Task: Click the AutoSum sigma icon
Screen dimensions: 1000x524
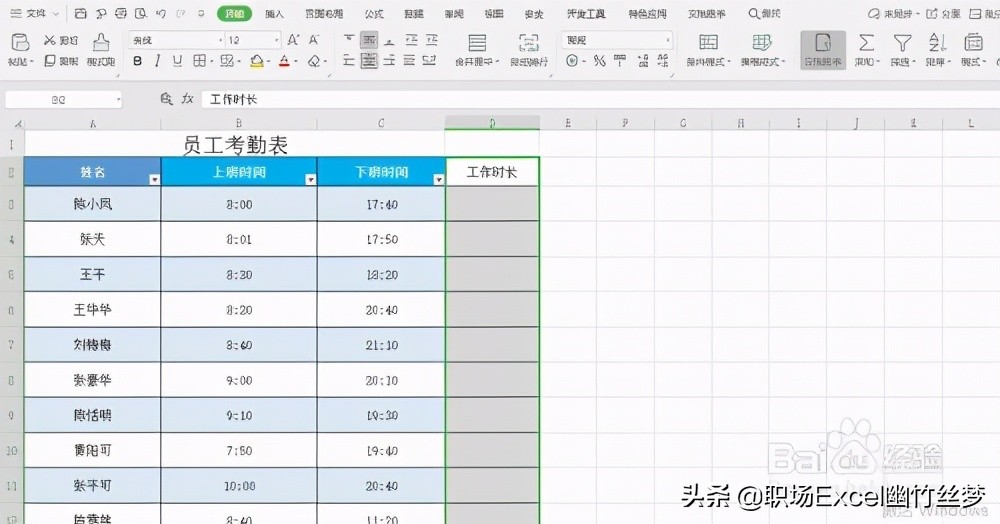Action: tap(866, 43)
